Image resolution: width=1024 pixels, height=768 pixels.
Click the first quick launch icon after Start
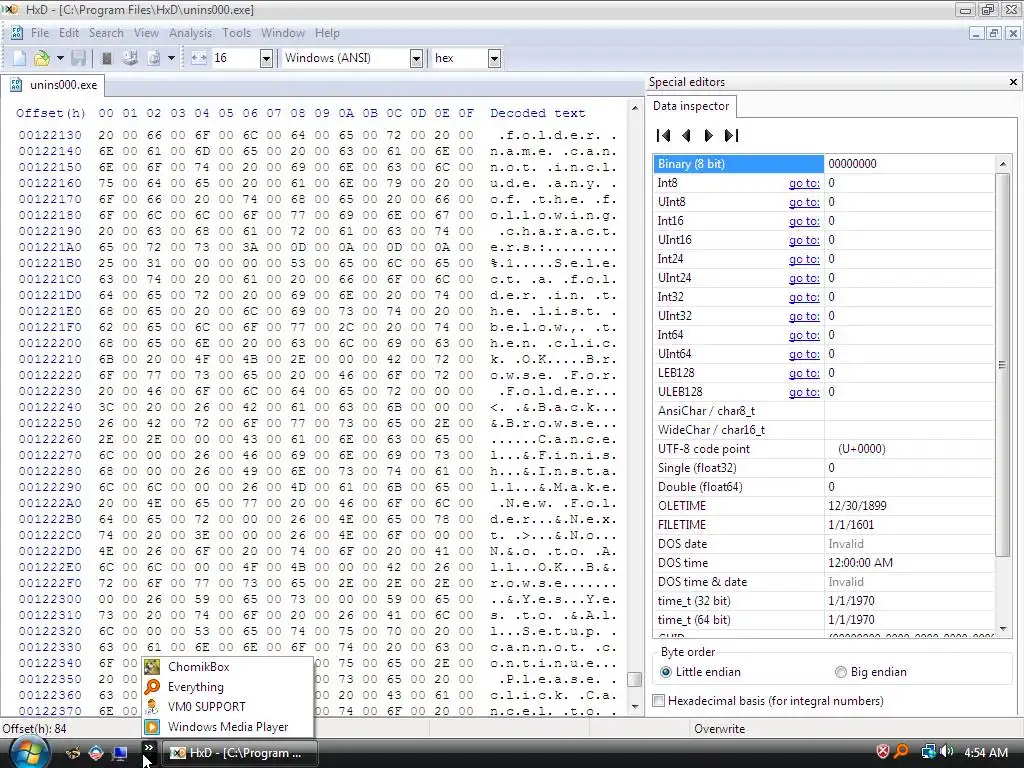(73, 753)
